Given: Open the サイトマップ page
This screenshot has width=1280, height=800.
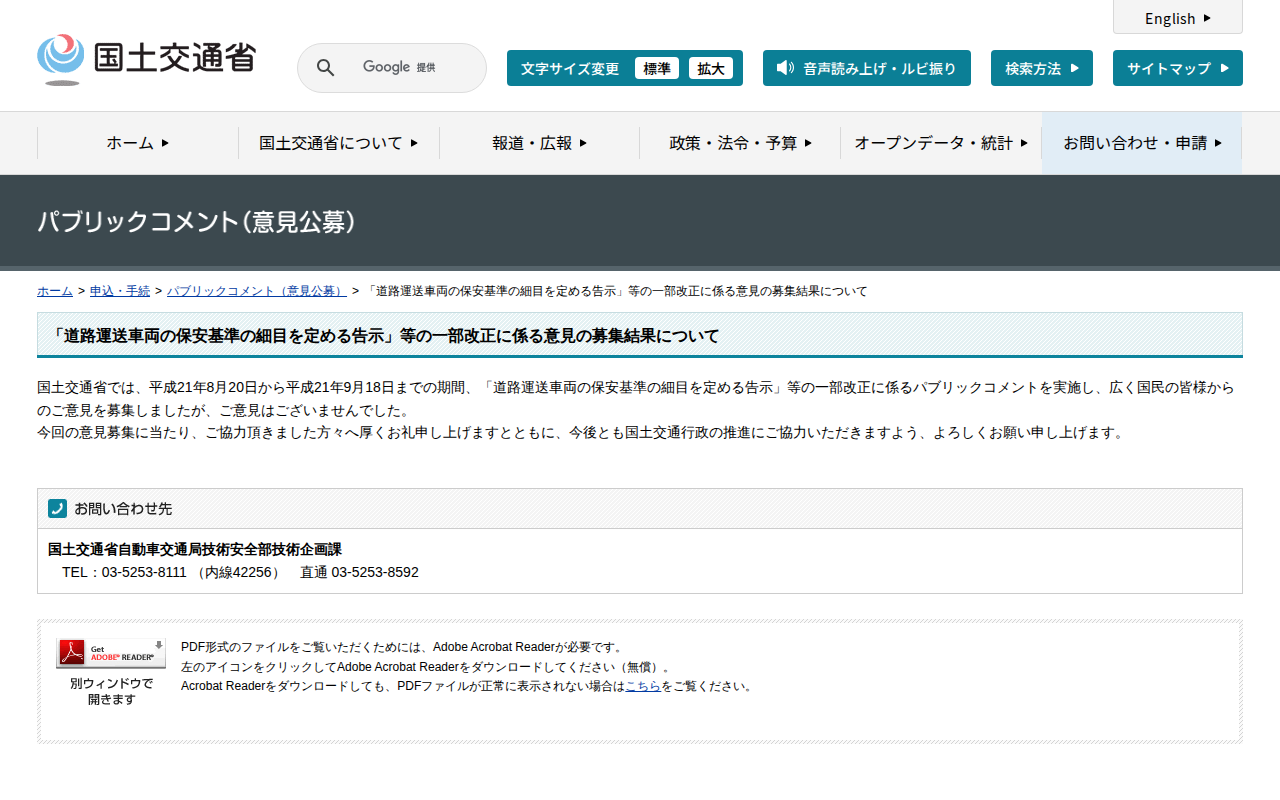Looking at the screenshot, I should pos(1178,68).
